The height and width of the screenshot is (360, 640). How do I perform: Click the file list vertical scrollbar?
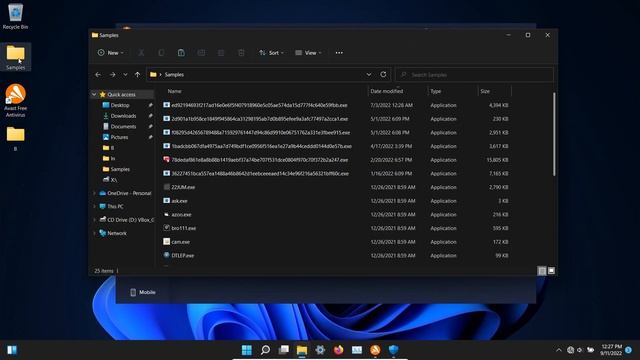tap(554, 135)
